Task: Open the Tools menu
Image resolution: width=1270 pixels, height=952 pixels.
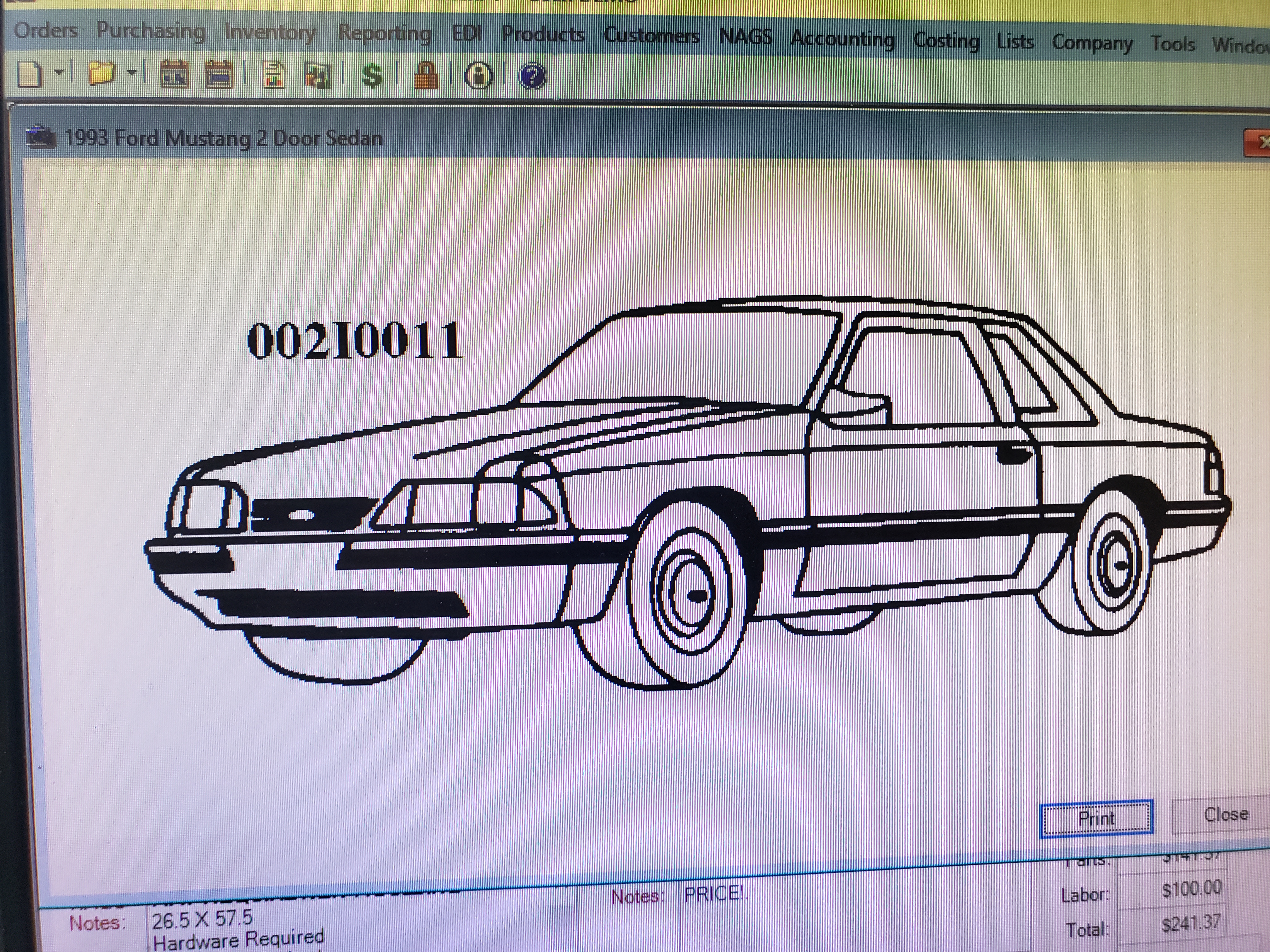Action: point(1173,44)
